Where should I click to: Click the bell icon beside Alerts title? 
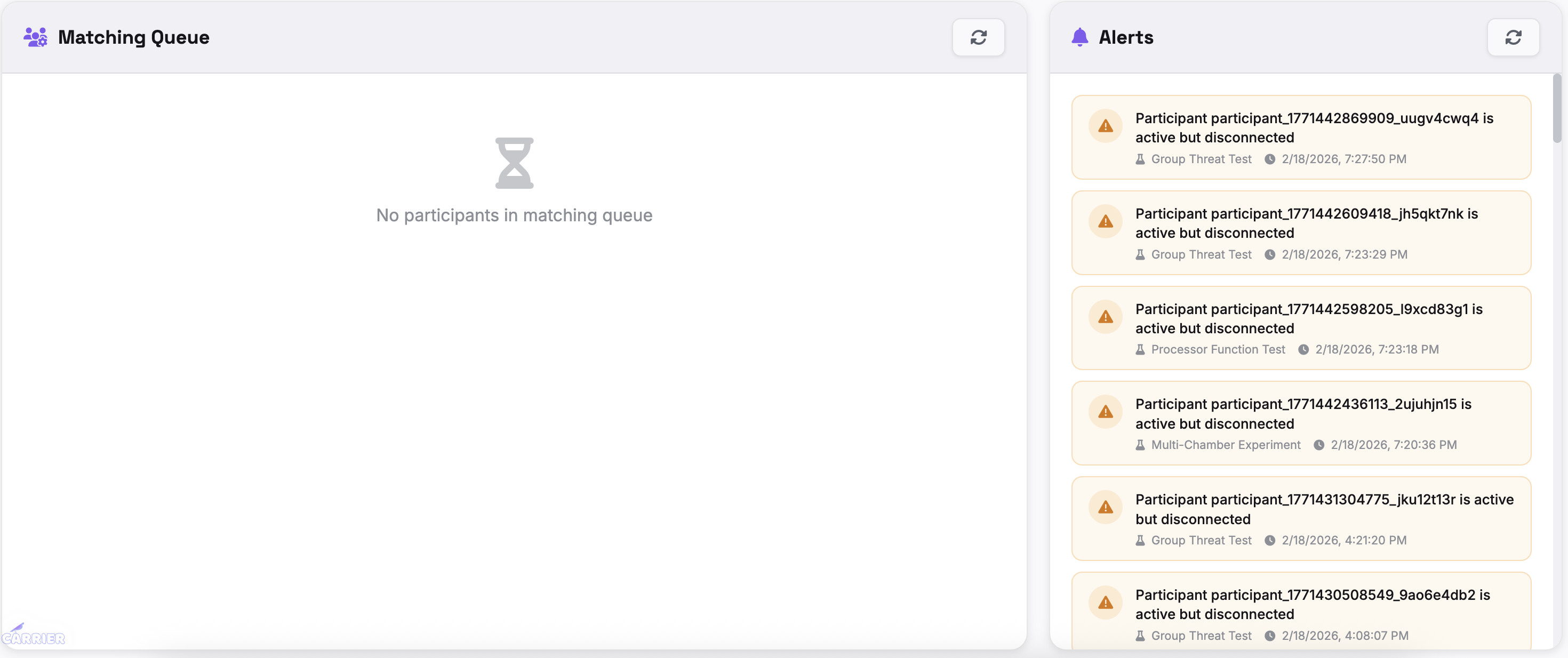(x=1081, y=36)
